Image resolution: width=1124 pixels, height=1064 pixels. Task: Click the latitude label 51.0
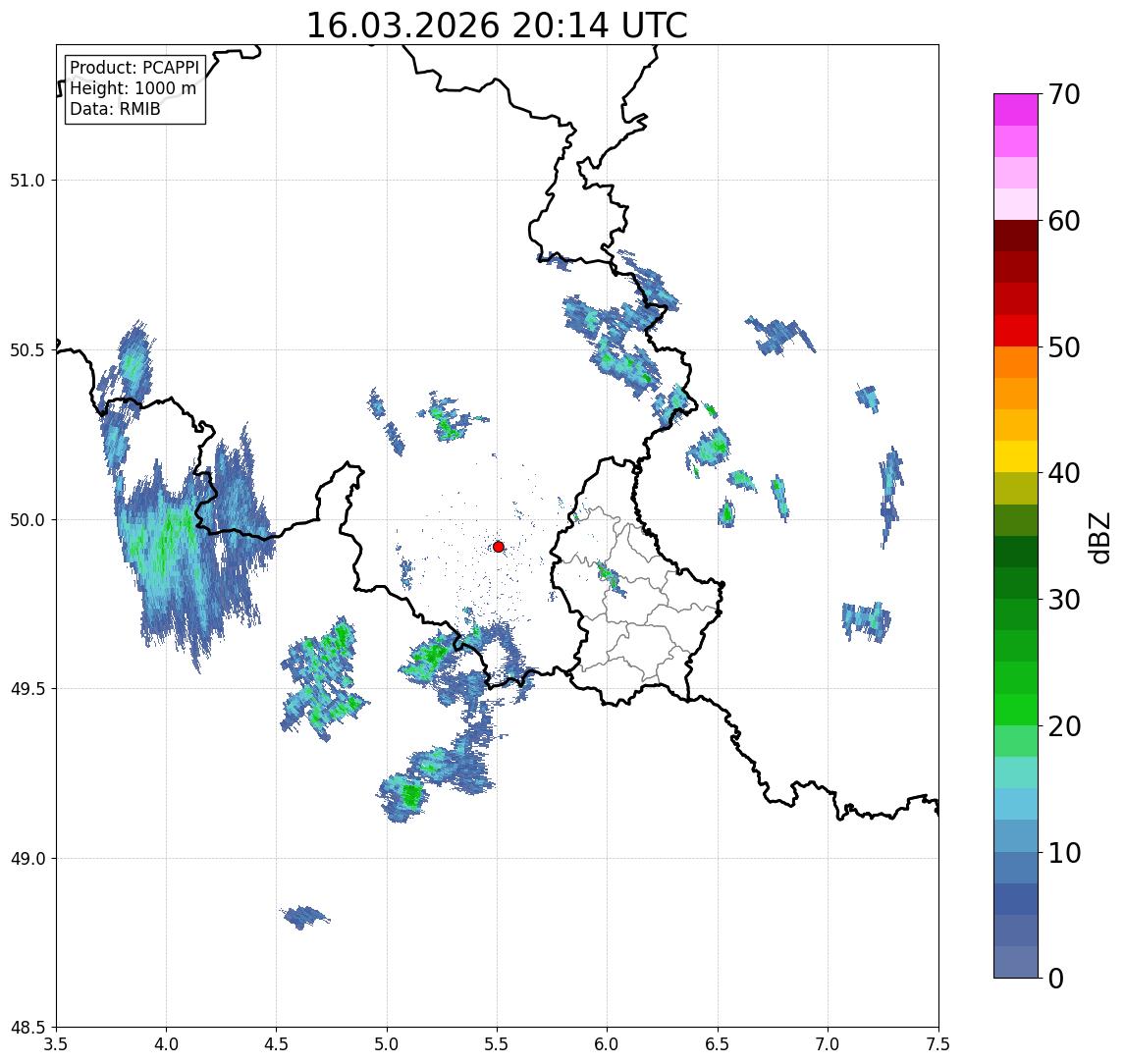click(27, 181)
